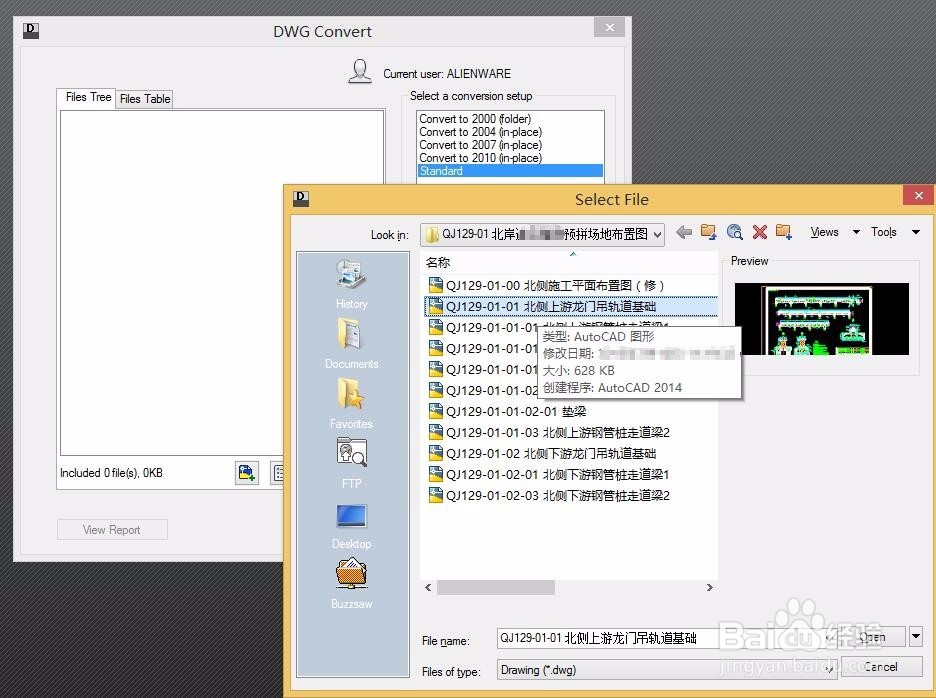Click the View Report button
The image size is (936, 698).
click(112, 529)
